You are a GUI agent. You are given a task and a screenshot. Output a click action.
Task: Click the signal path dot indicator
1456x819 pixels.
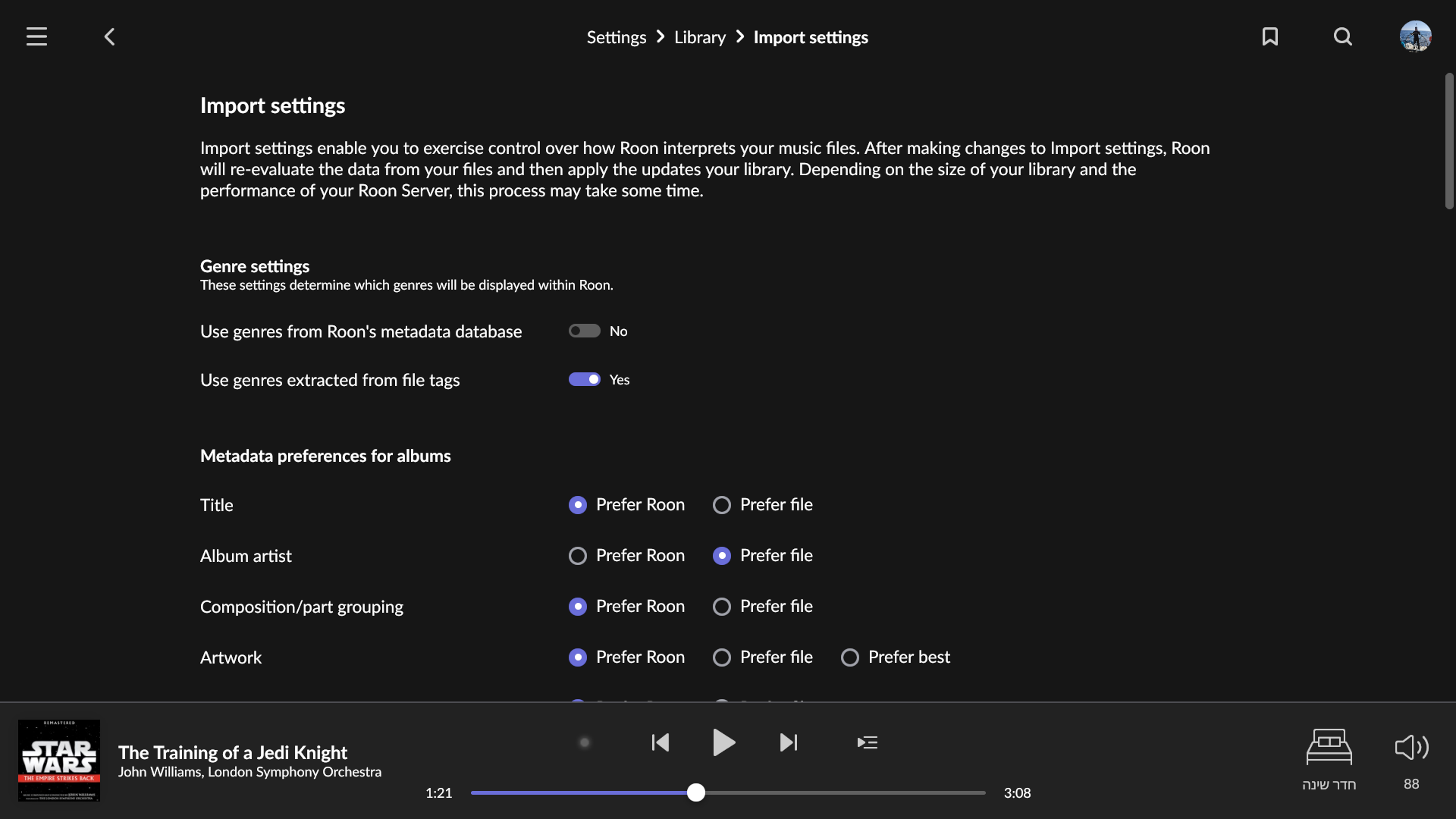[585, 742]
